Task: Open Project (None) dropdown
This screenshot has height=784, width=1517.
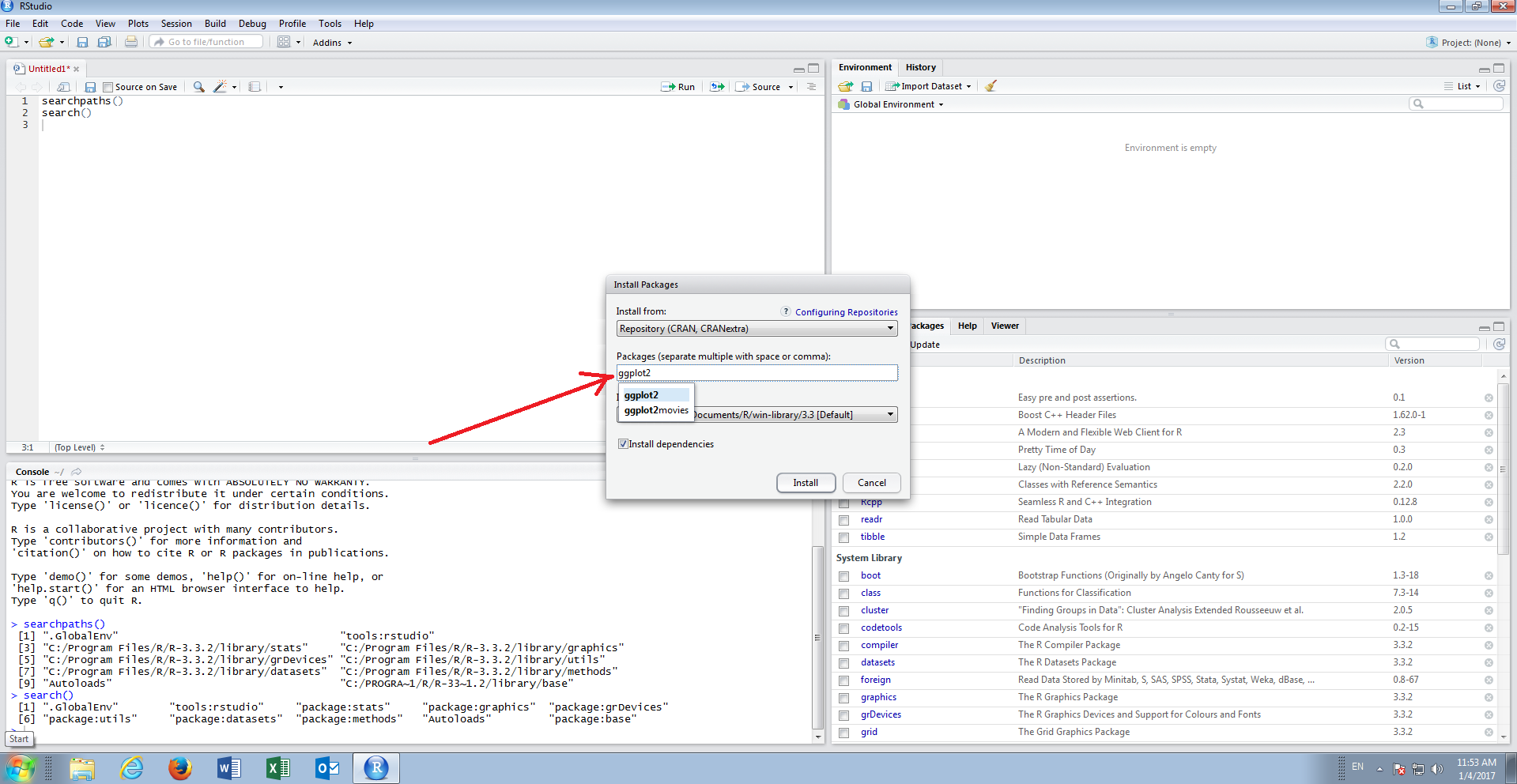Action: tap(1470, 43)
